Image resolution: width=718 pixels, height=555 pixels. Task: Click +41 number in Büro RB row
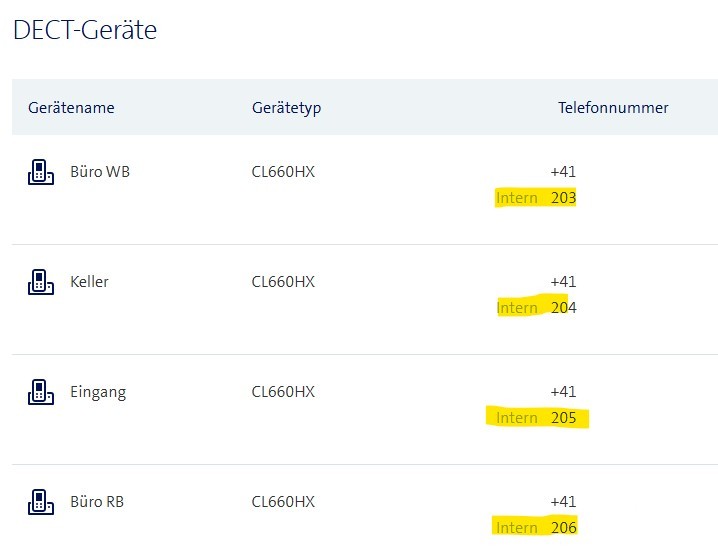pyautogui.click(x=563, y=502)
